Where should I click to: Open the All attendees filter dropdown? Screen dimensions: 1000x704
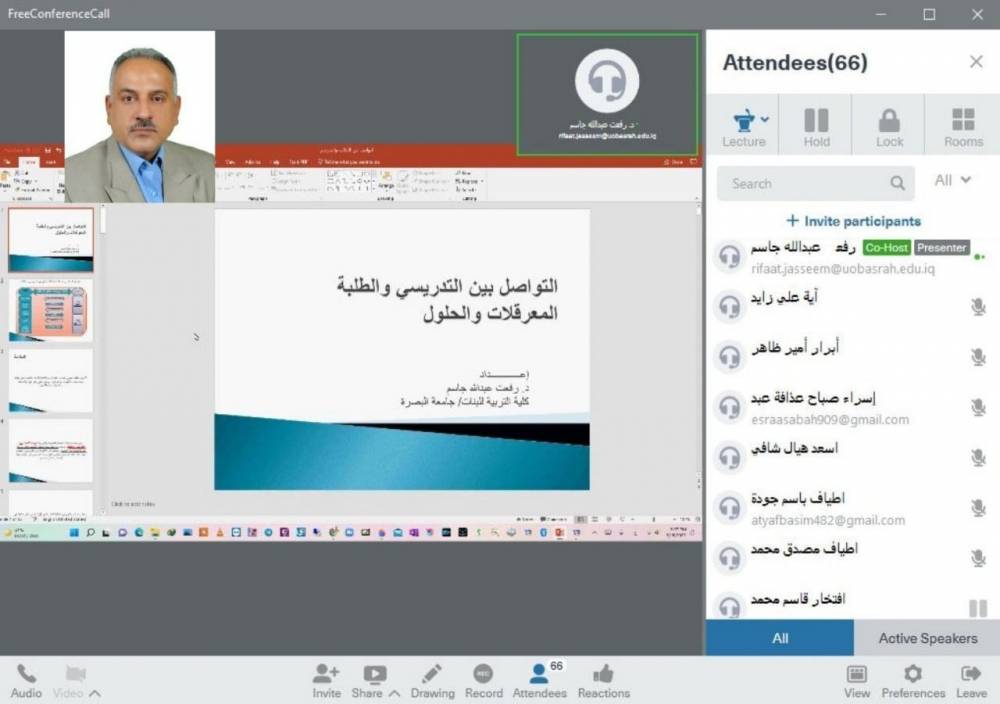[x=952, y=180]
